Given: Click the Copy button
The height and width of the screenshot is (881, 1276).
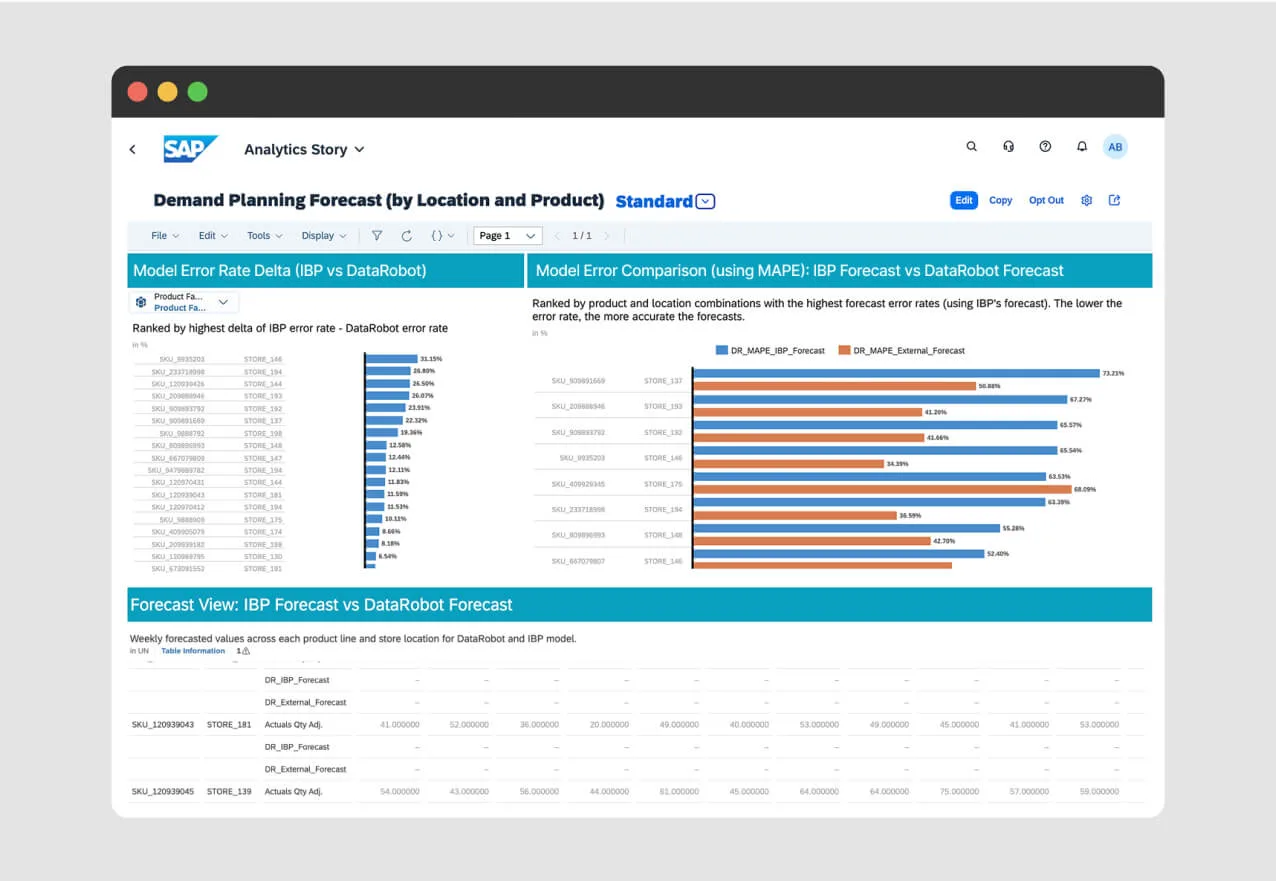Looking at the screenshot, I should (x=1001, y=200).
